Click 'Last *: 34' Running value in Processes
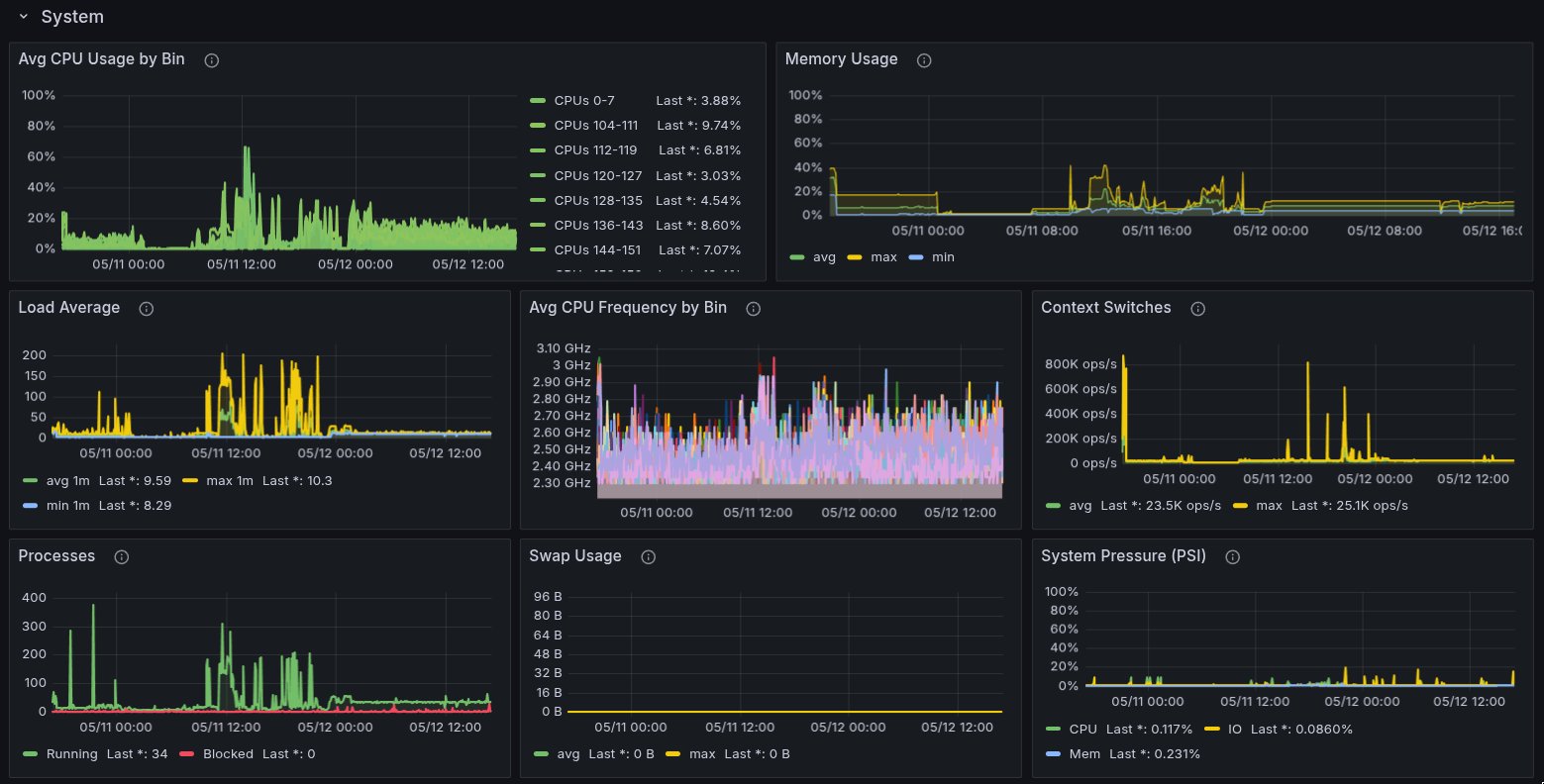Viewport: 1544px width, 784px height. click(x=137, y=753)
